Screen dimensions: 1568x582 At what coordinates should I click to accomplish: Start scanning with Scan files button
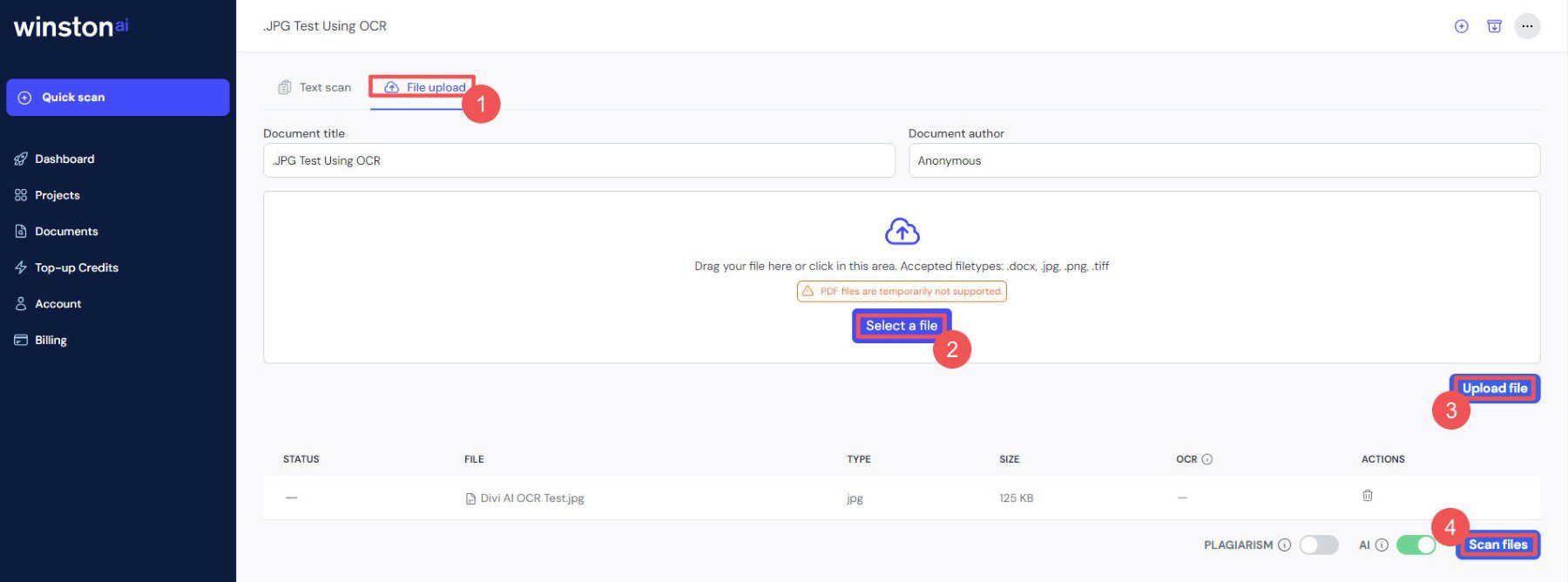1497,545
